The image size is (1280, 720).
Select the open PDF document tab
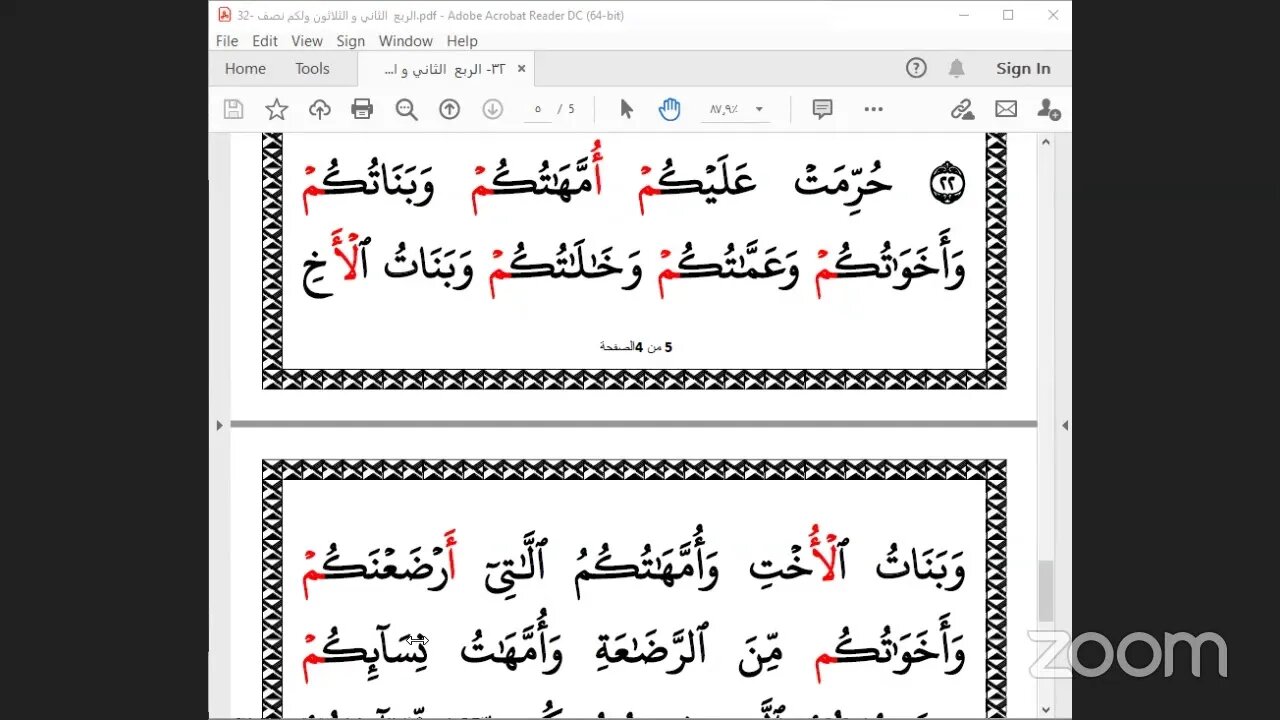coord(445,69)
